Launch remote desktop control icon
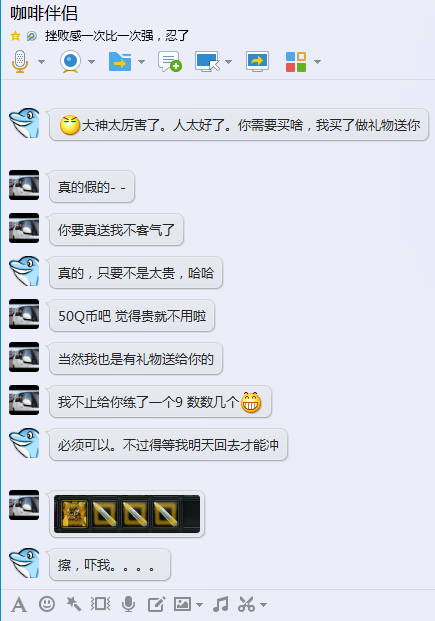This screenshot has width=435, height=621. point(208,62)
